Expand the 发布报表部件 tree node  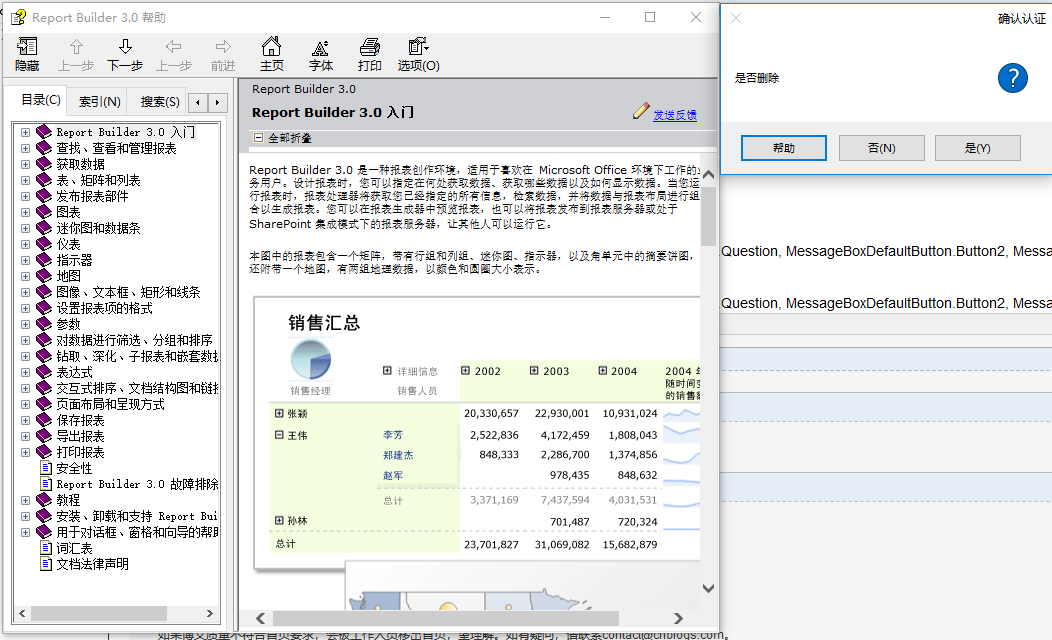coord(25,197)
